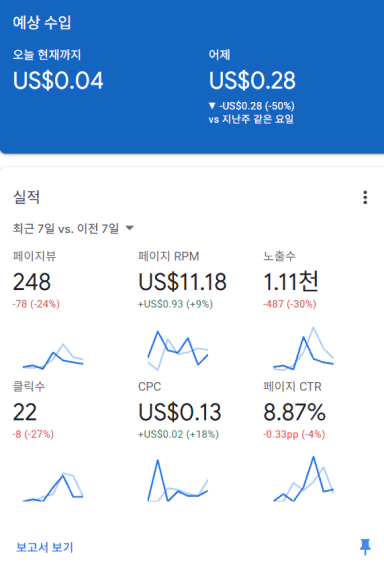Pin the 실적 card with pushpin icon
The width and height of the screenshot is (384, 566).
point(365,547)
